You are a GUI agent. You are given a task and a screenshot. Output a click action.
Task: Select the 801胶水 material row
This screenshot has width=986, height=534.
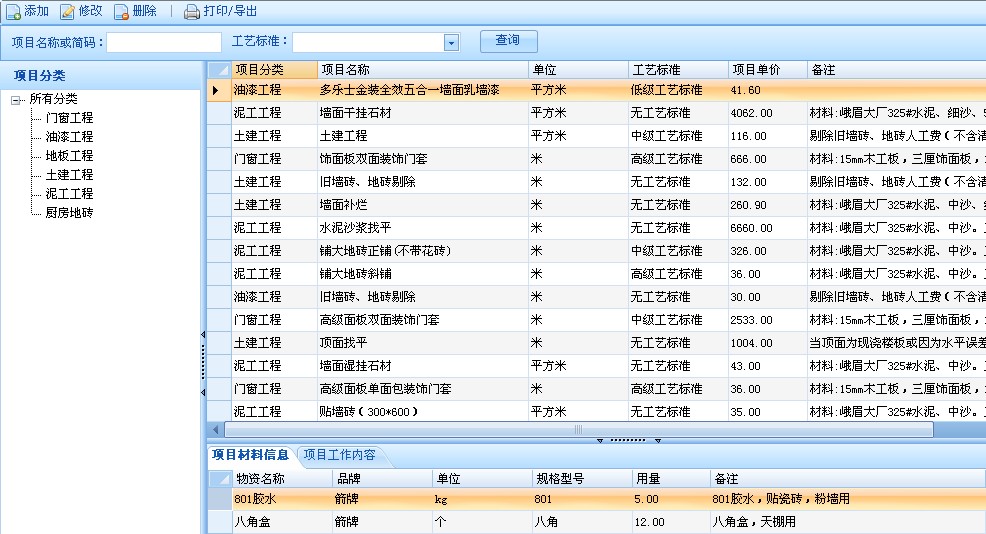596,499
